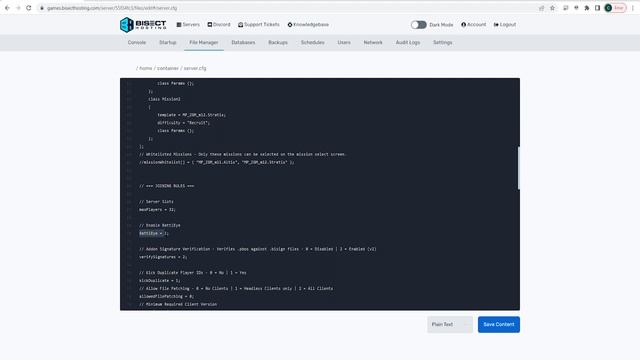The image size is (640, 360).
Task: Click the kickDuplicate line
Action: pyautogui.click(x=160, y=280)
